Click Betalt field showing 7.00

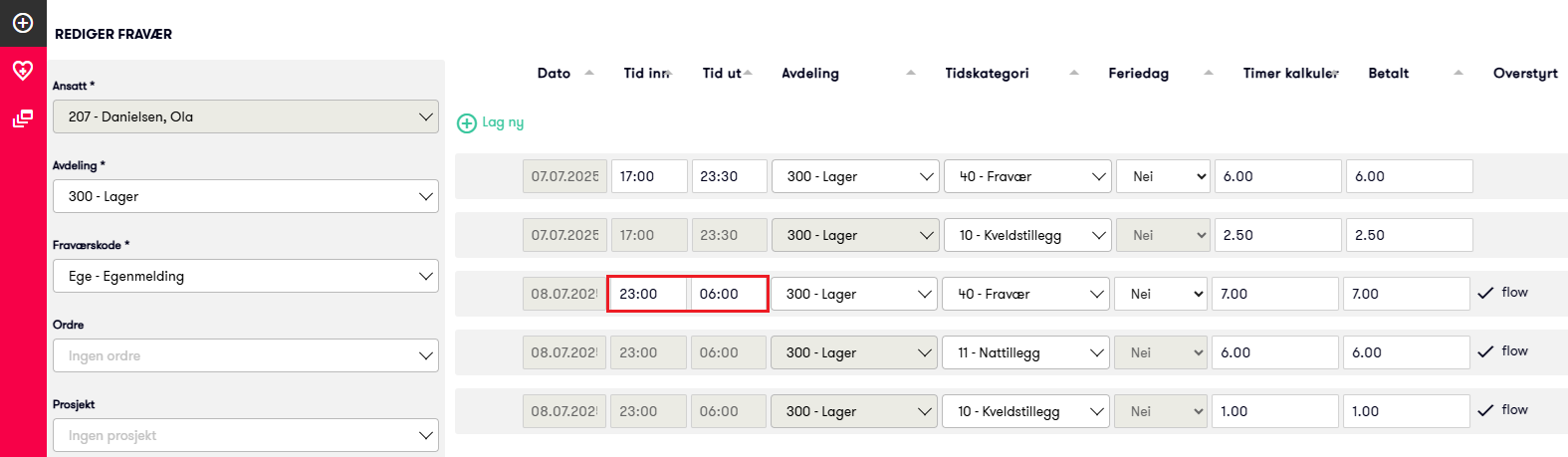(1405, 294)
